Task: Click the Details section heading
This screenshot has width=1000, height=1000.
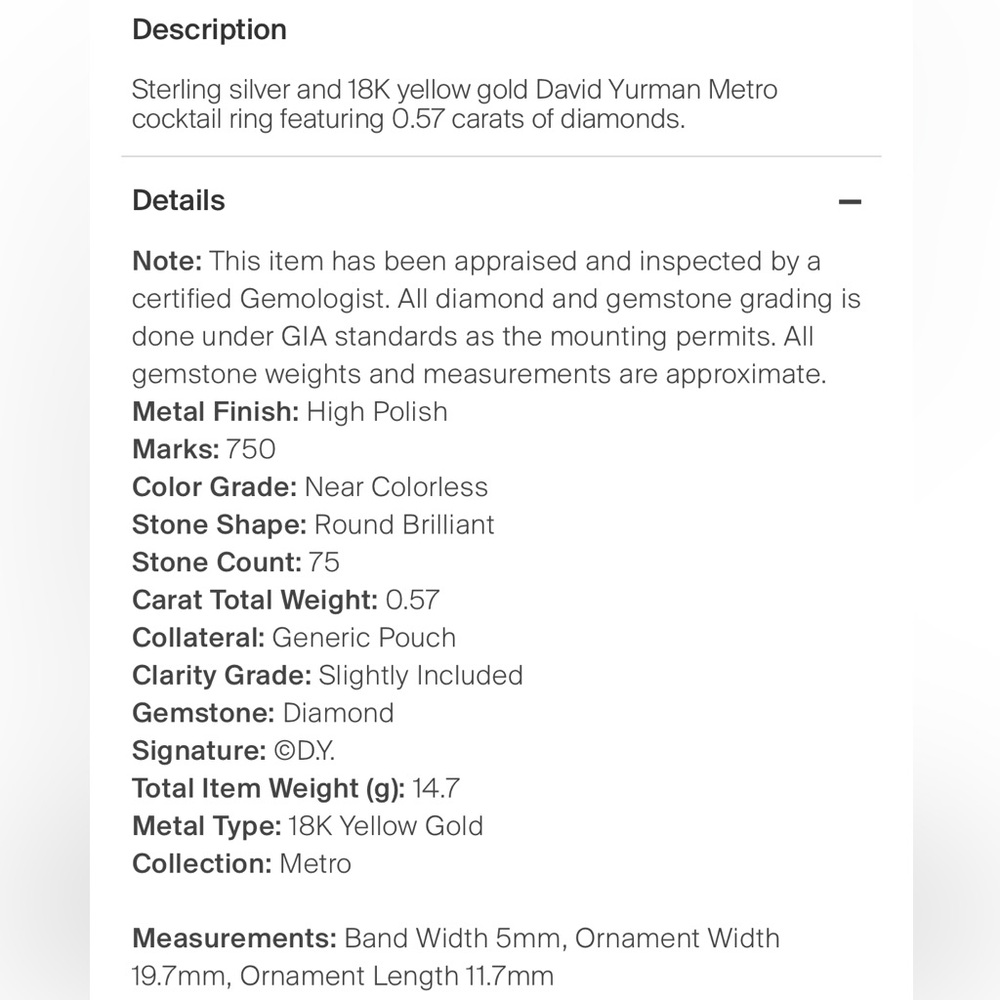Action: click(x=179, y=200)
